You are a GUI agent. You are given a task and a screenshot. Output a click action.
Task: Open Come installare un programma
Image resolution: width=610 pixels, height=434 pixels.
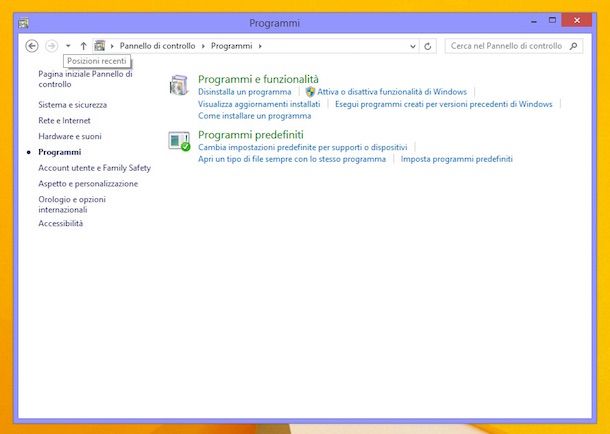coord(254,116)
